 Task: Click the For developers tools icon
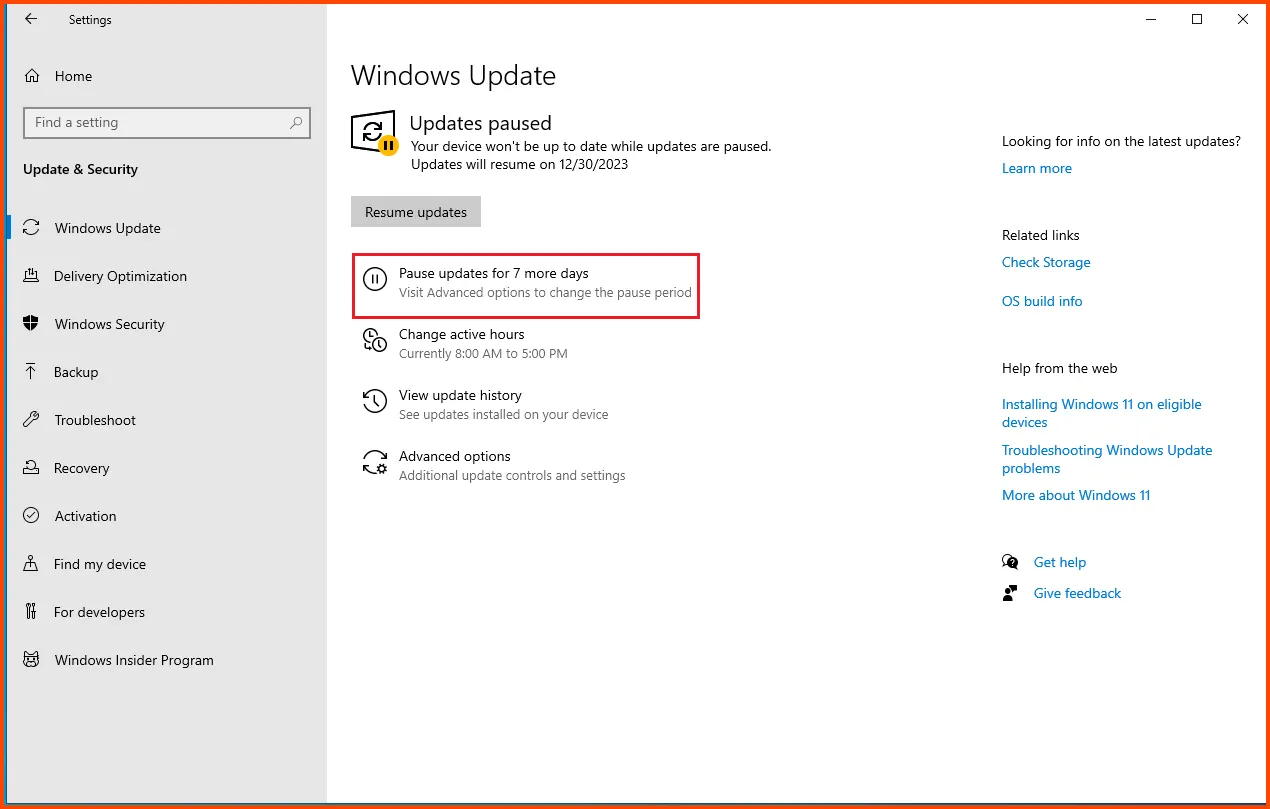(32, 612)
